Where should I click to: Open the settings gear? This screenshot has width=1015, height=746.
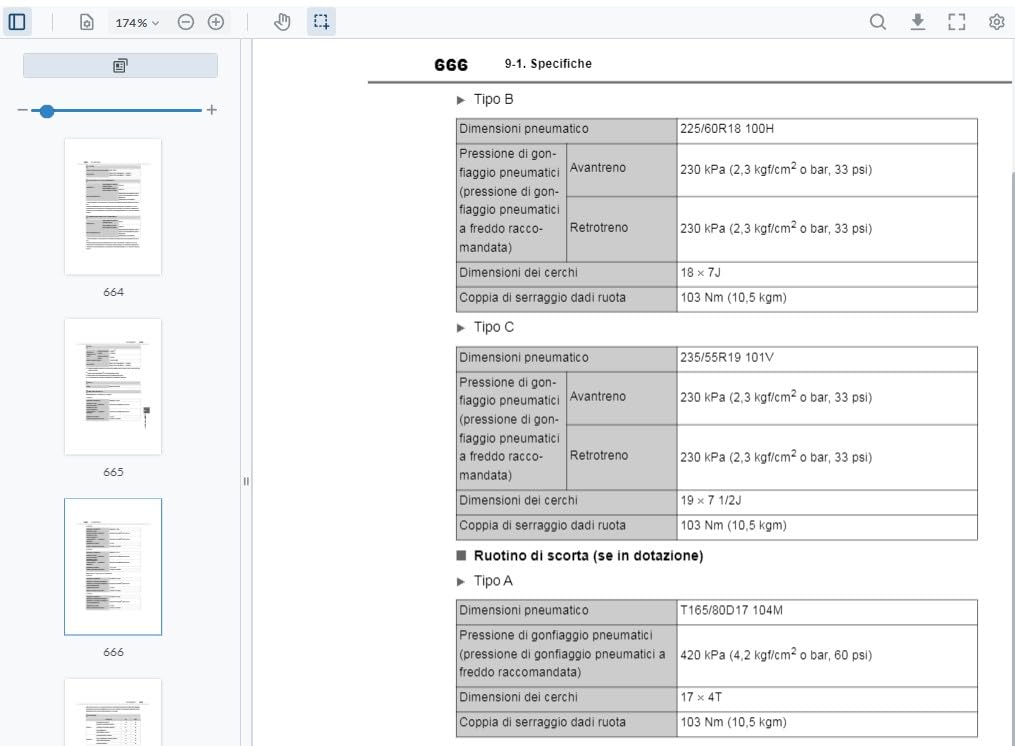pos(997,22)
